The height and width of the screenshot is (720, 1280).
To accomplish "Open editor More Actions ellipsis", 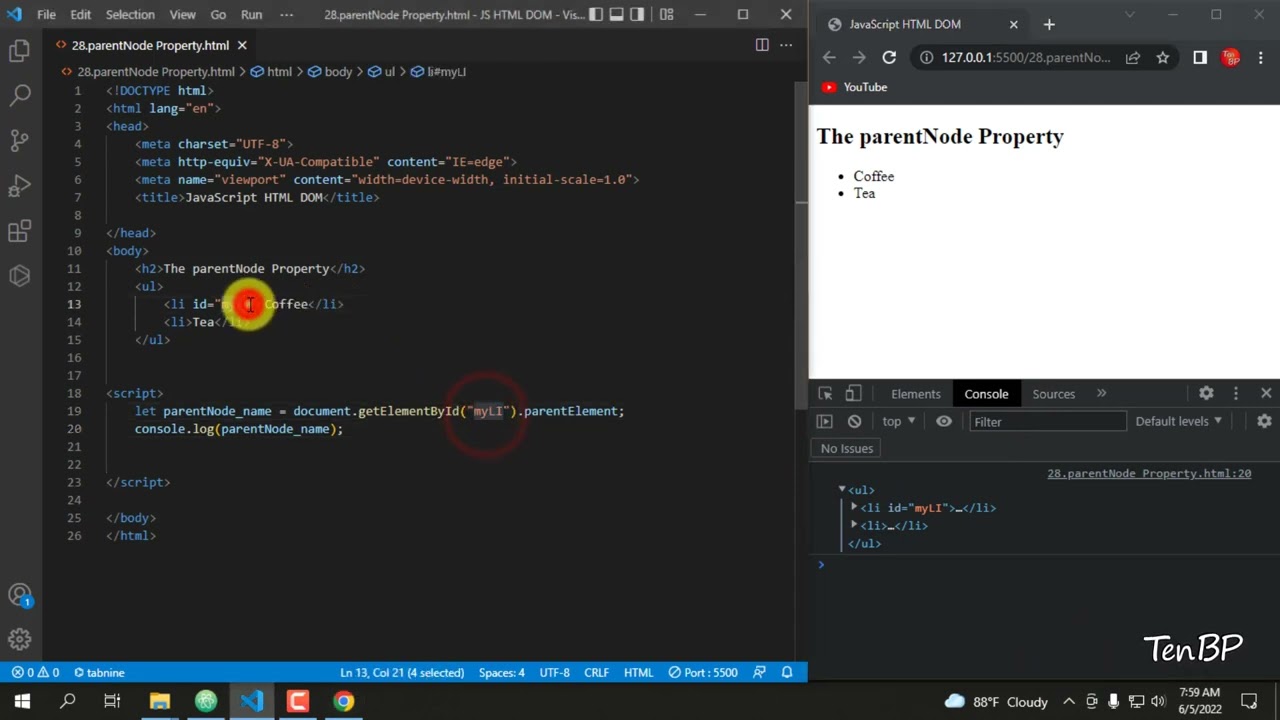I will (x=786, y=45).
